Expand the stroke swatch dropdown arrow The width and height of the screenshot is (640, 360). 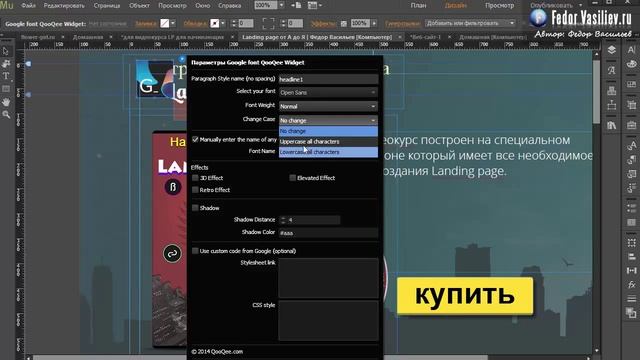(x=223, y=23)
